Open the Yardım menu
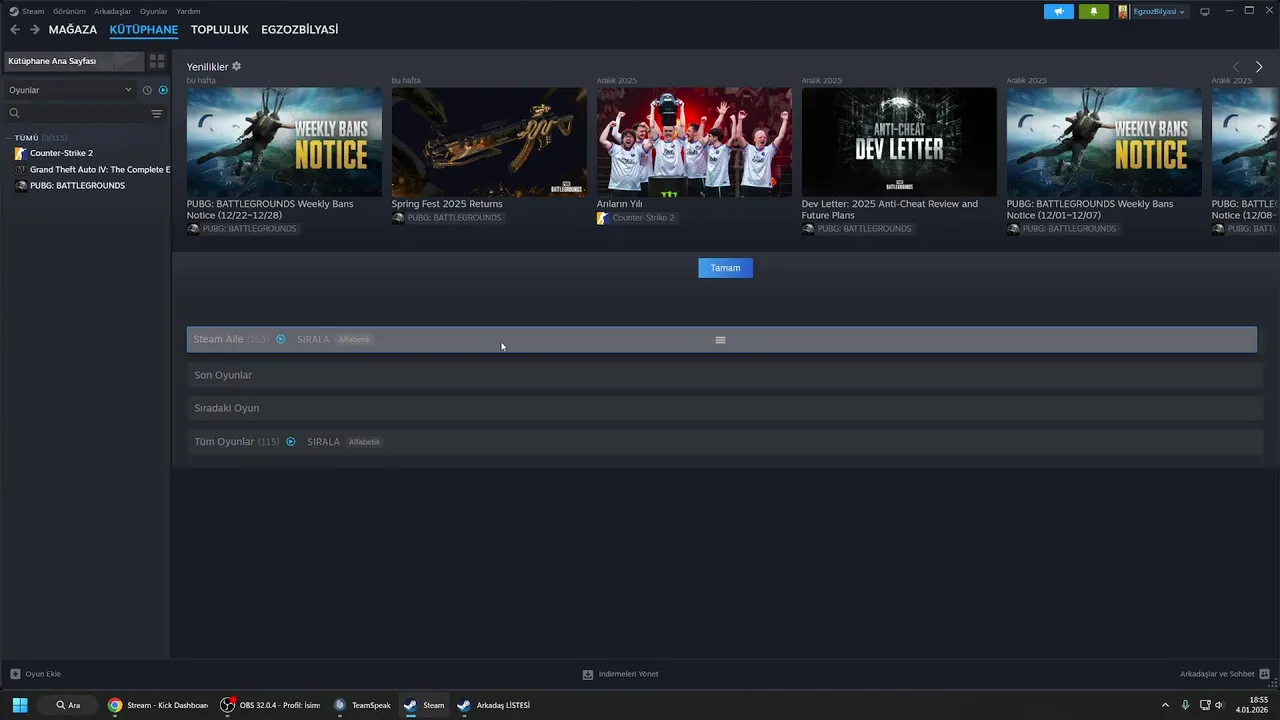1280x720 pixels. [x=188, y=11]
